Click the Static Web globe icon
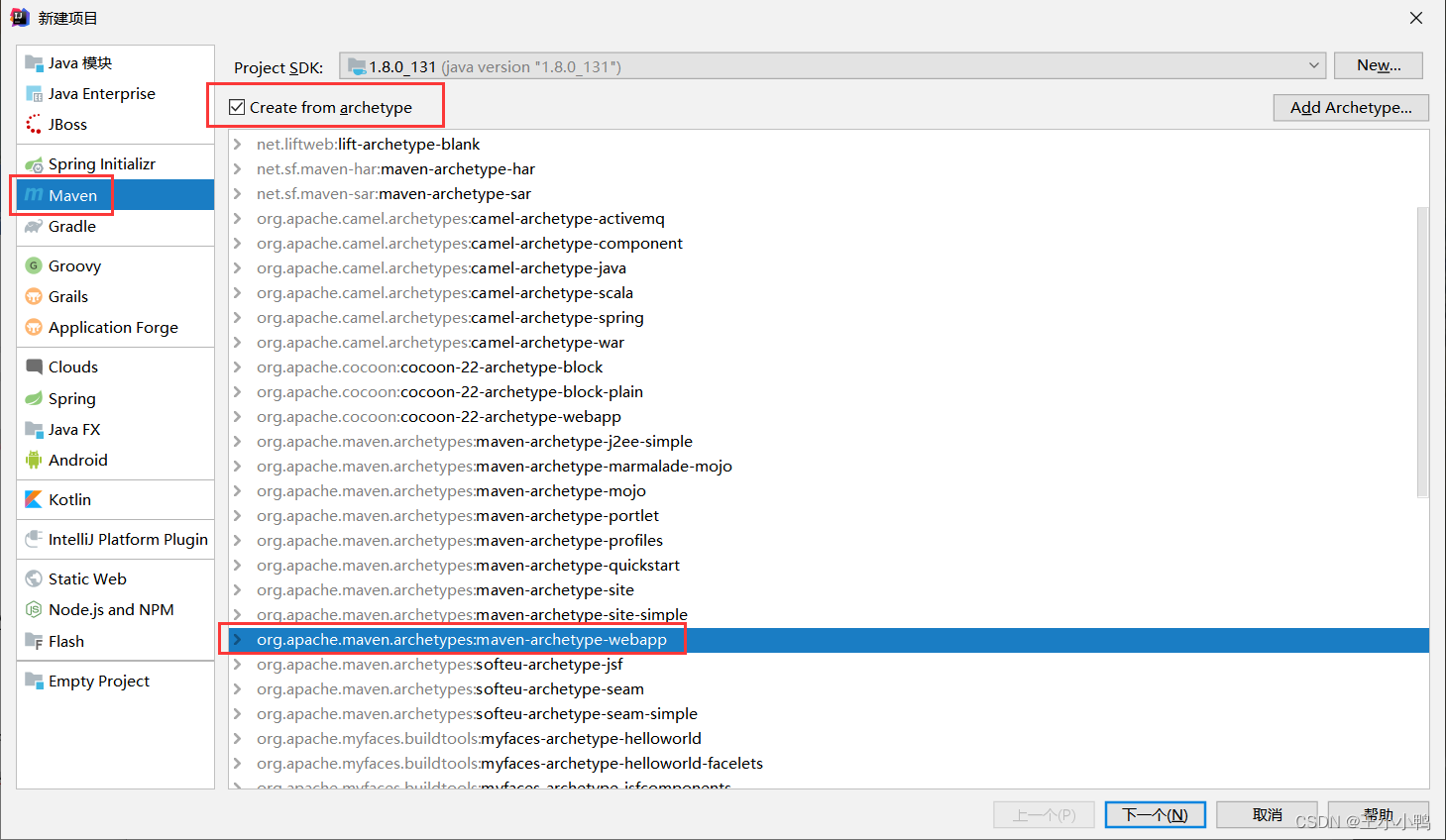This screenshot has height=840, width=1446. tap(34, 578)
